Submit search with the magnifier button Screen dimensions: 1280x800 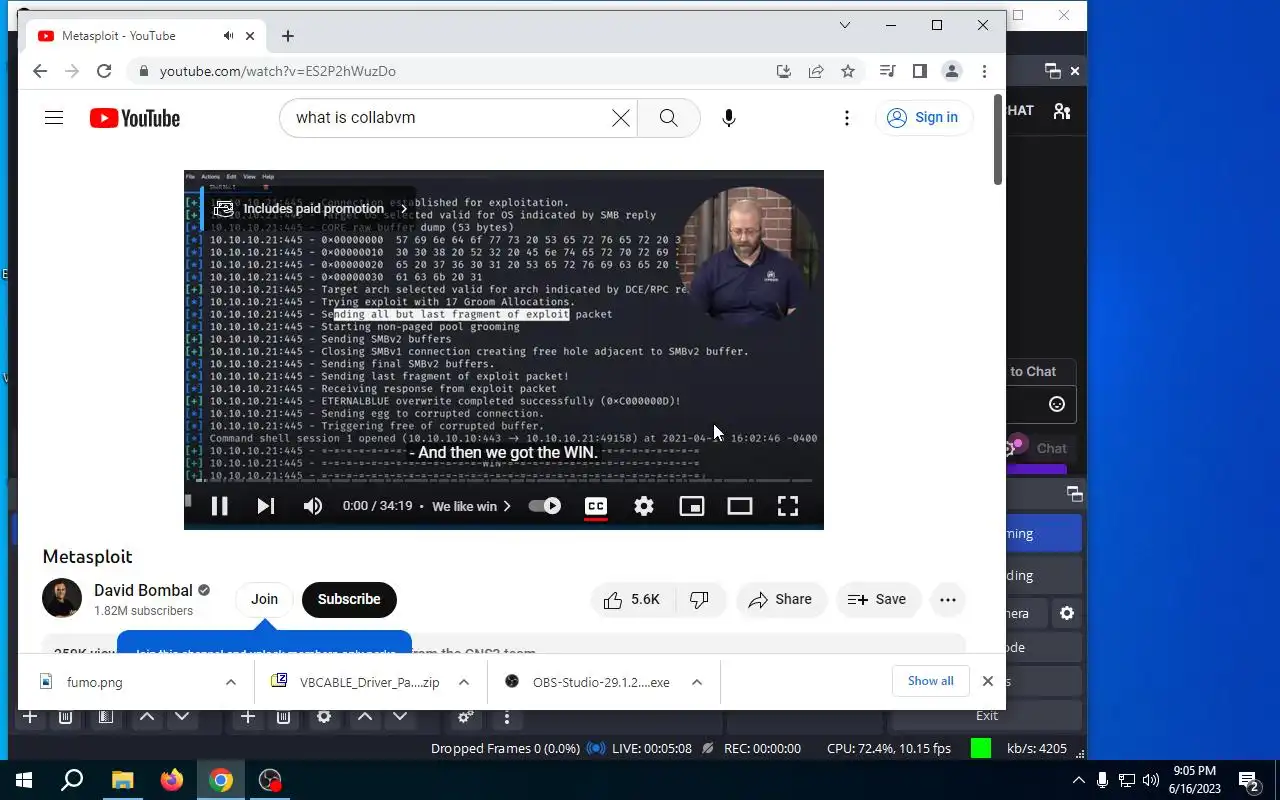(x=668, y=118)
